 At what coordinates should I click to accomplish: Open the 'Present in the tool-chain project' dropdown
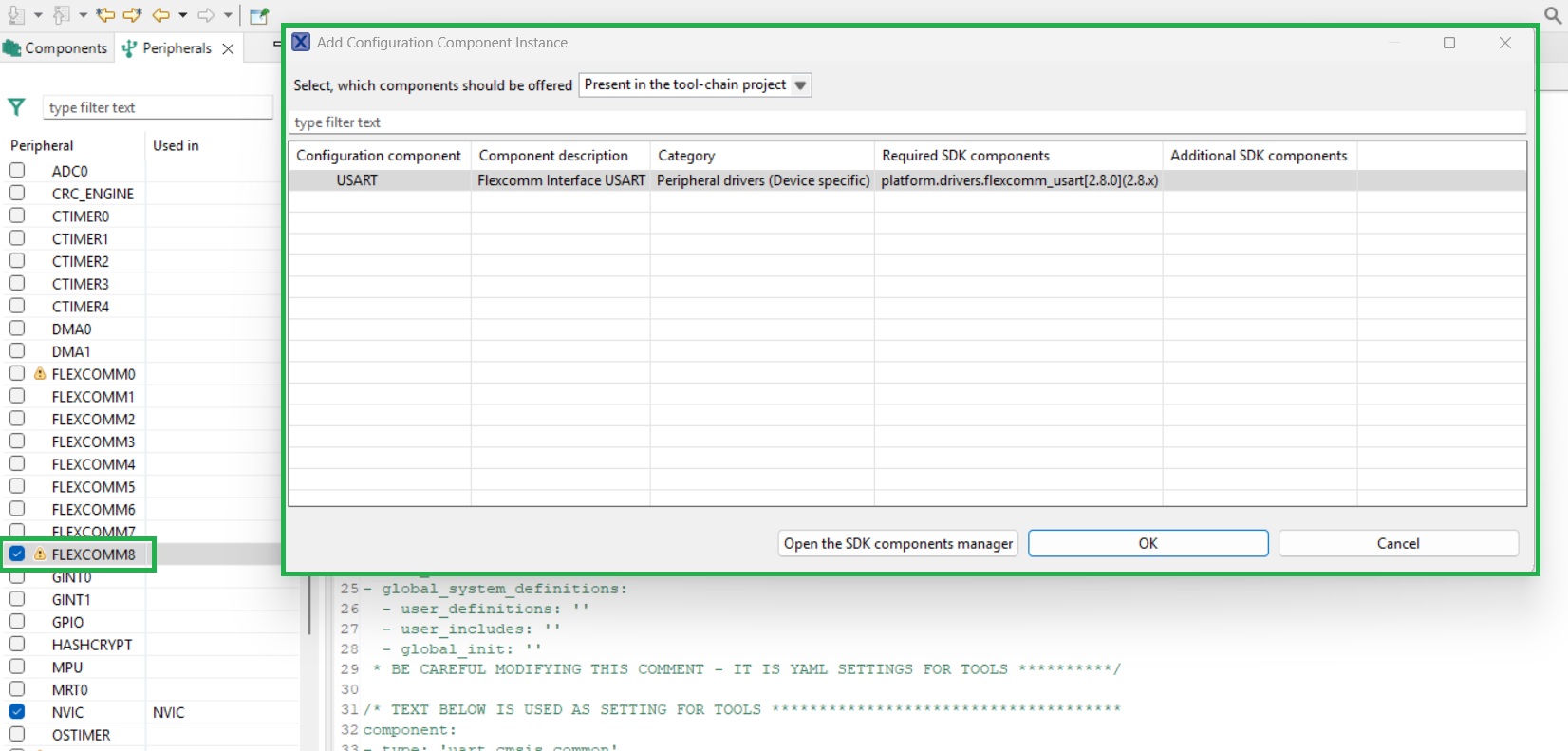coord(695,84)
